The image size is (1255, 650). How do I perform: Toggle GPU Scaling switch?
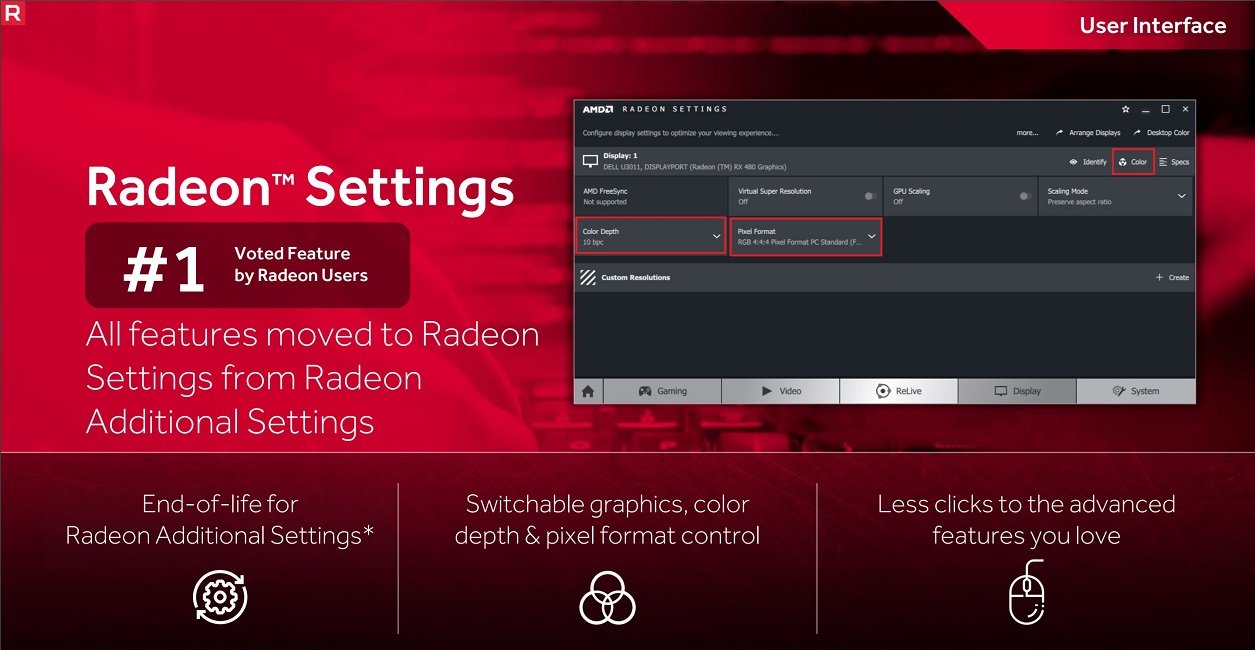[1026, 196]
